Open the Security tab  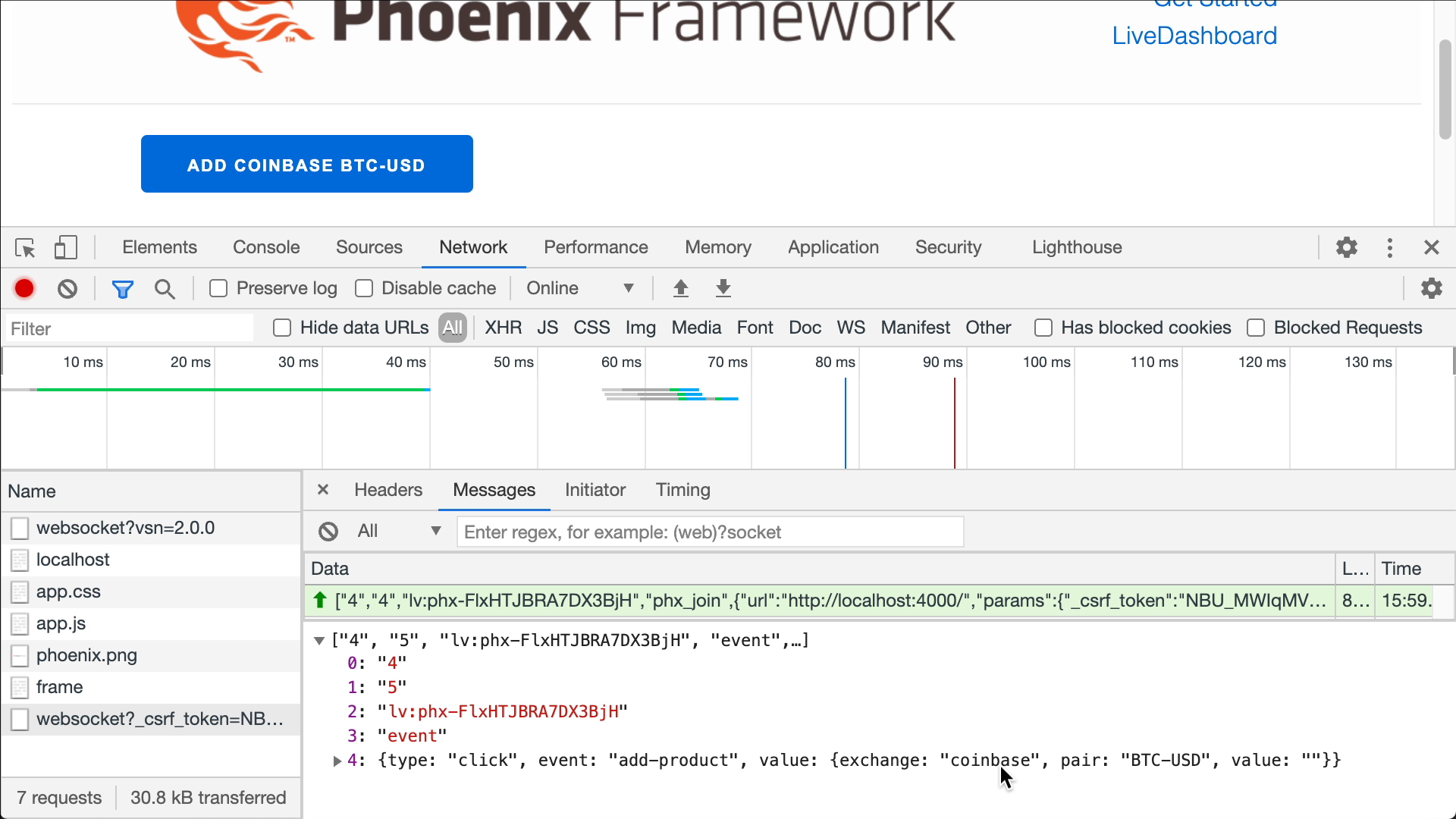[x=949, y=247]
